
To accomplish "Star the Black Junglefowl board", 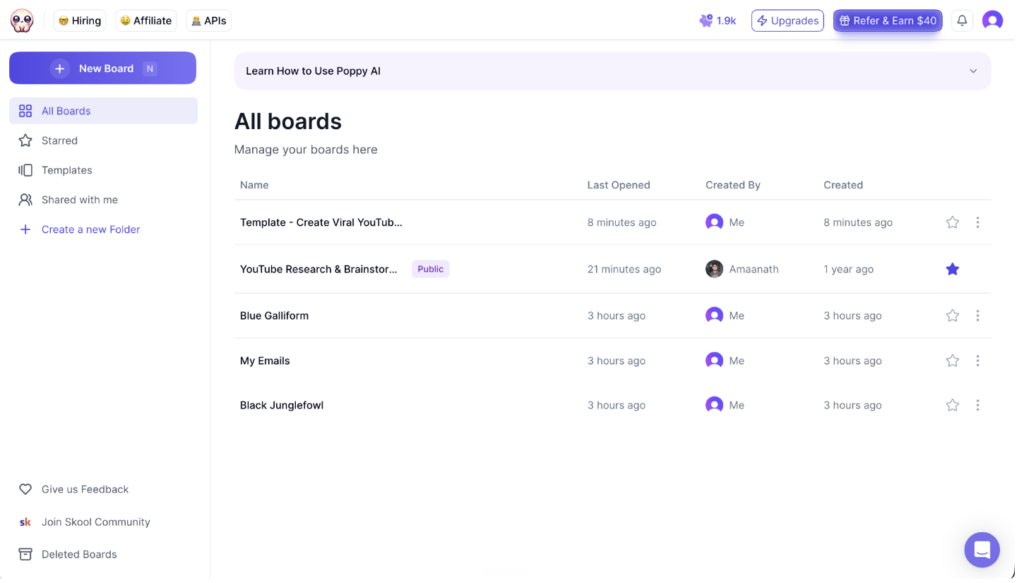I will [952, 405].
